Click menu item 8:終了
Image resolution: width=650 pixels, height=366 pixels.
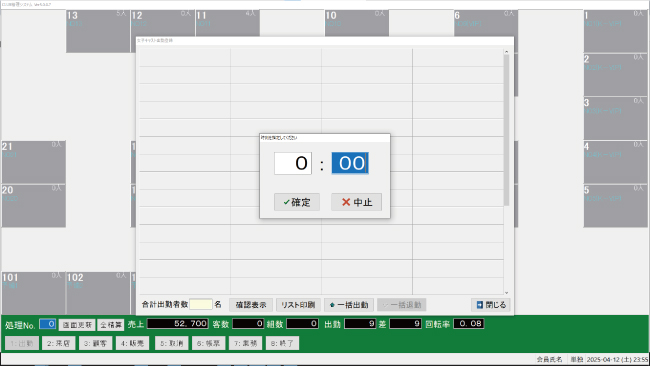pos(282,343)
